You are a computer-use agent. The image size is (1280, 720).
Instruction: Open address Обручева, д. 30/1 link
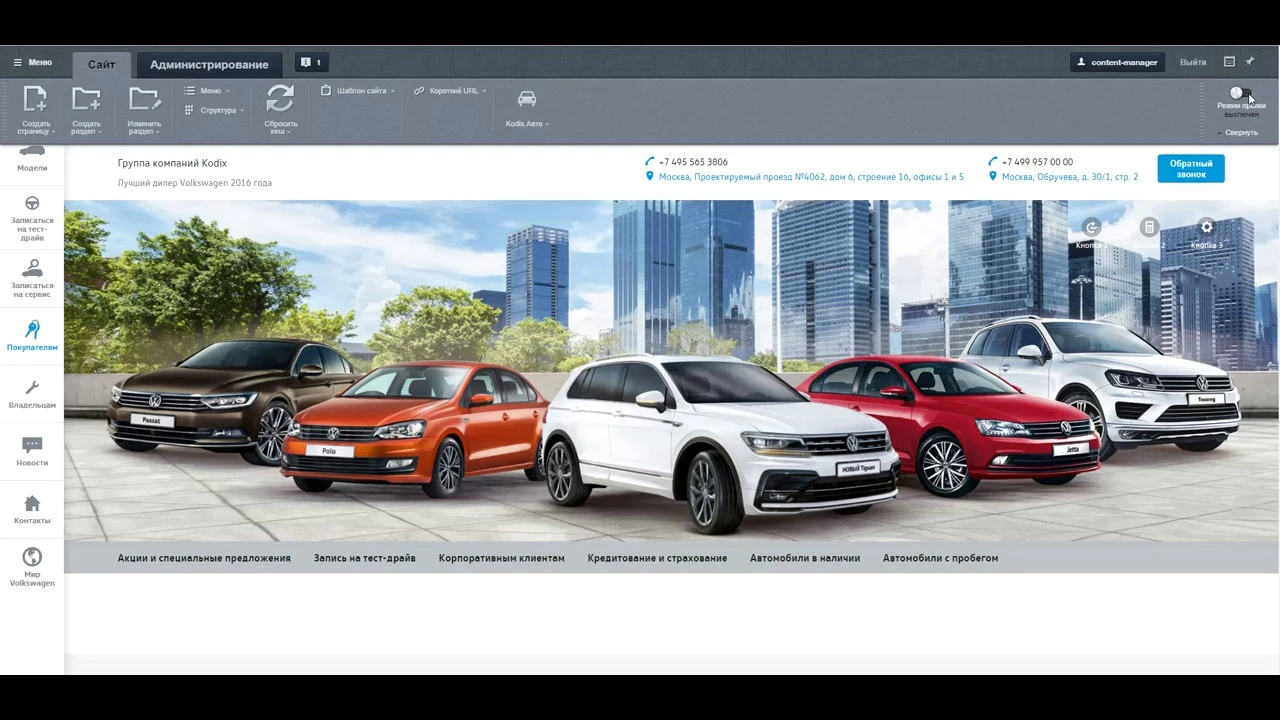[1070, 177]
